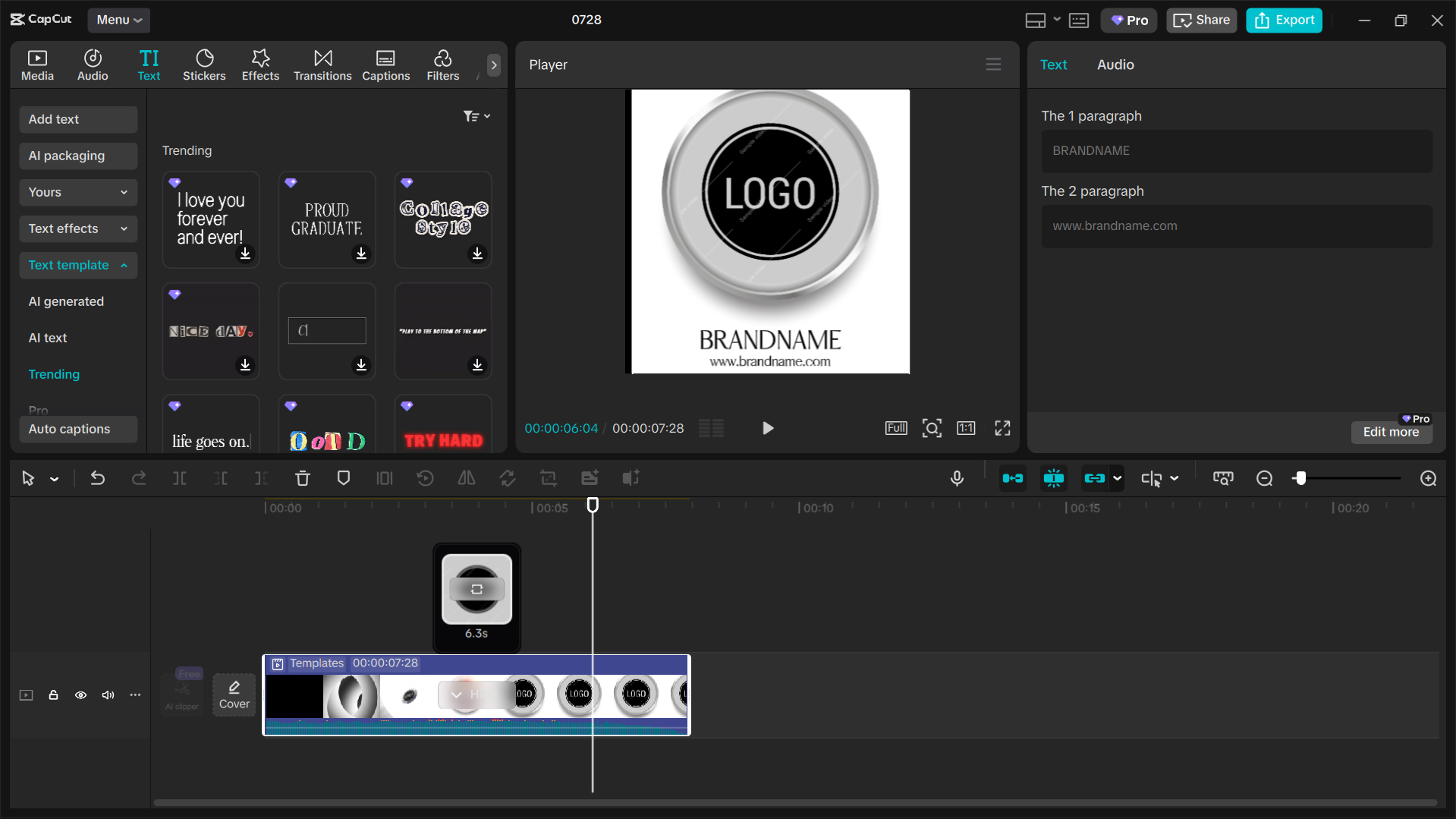Click the mirror flip icon in toolbar
1456x819 pixels.
(467, 478)
